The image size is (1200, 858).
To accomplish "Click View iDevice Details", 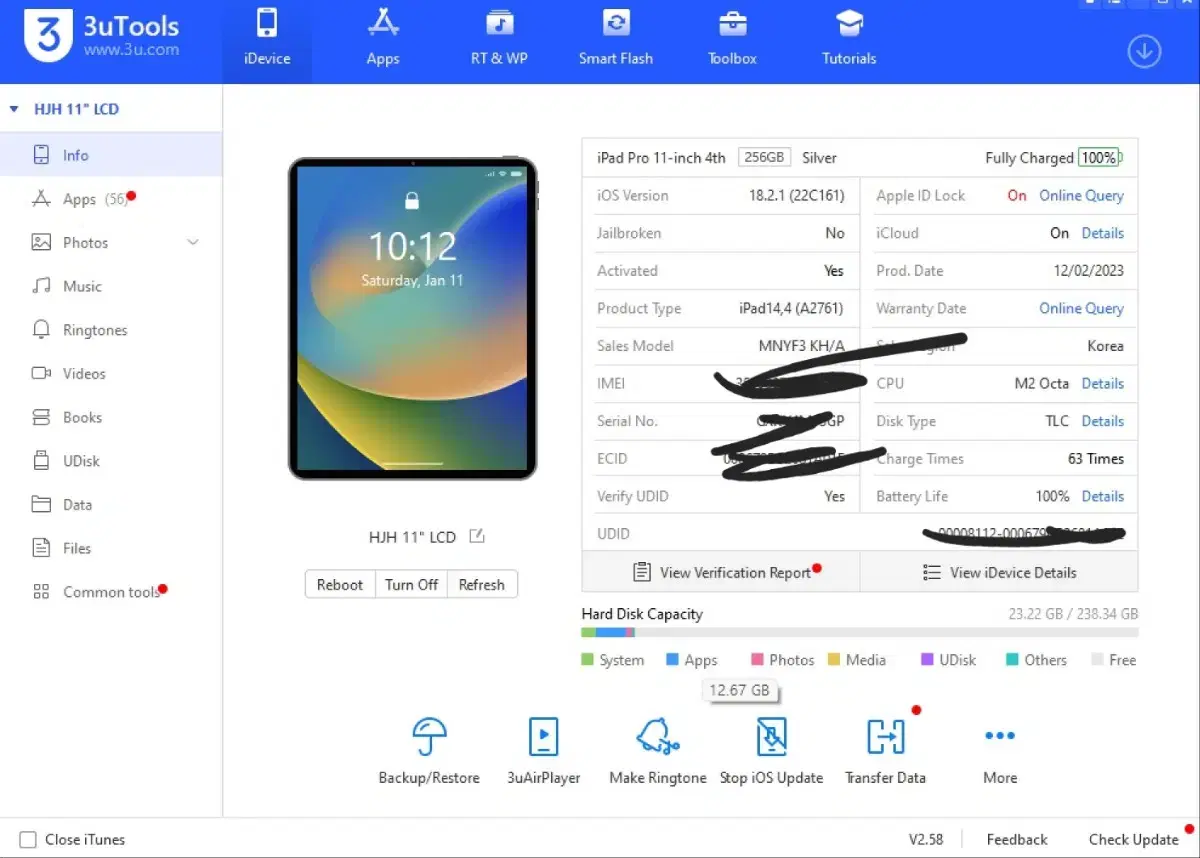I will point(999,572).
